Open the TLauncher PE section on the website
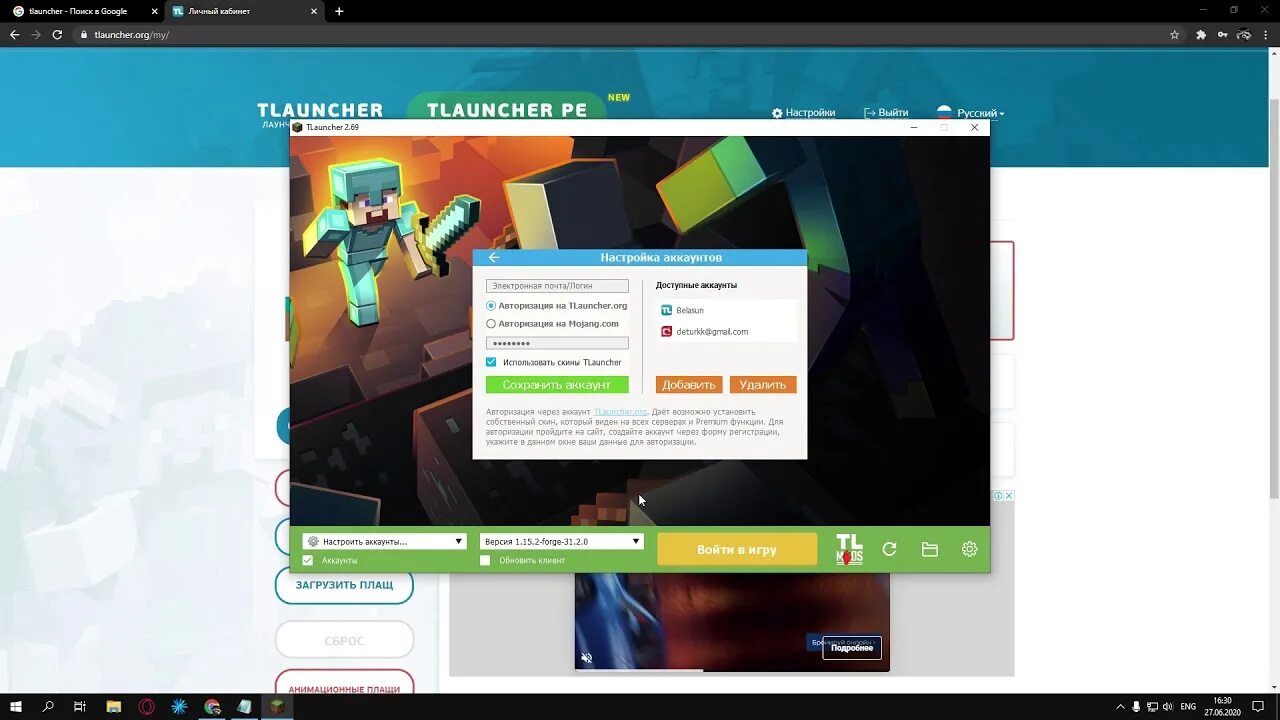This screenshot has height=720, width=1280. [506, 109]
